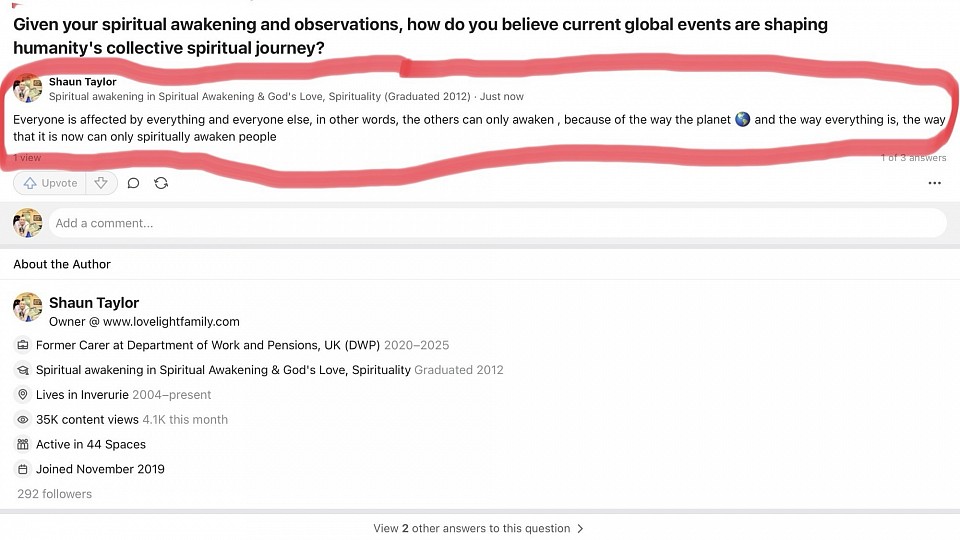This screenshot has width=960, height=540.
Task: Click the location pin icon for Inverurie
Action: coord(23,395)
